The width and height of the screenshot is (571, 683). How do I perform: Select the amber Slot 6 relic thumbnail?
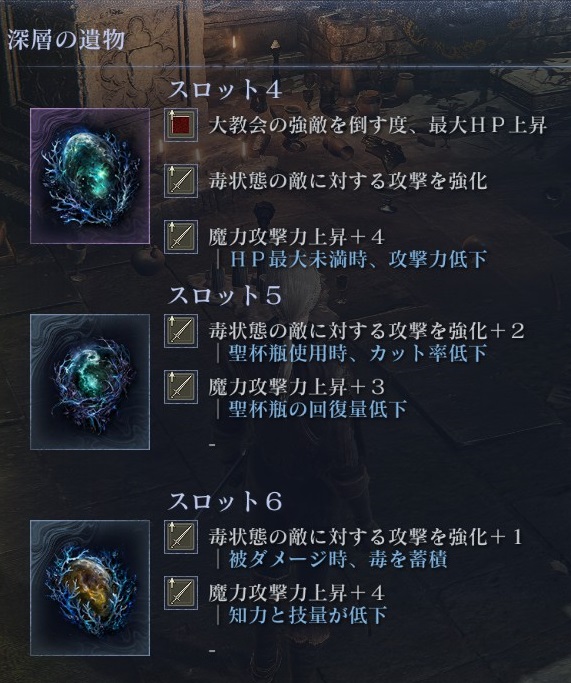[x=90, y=588]
